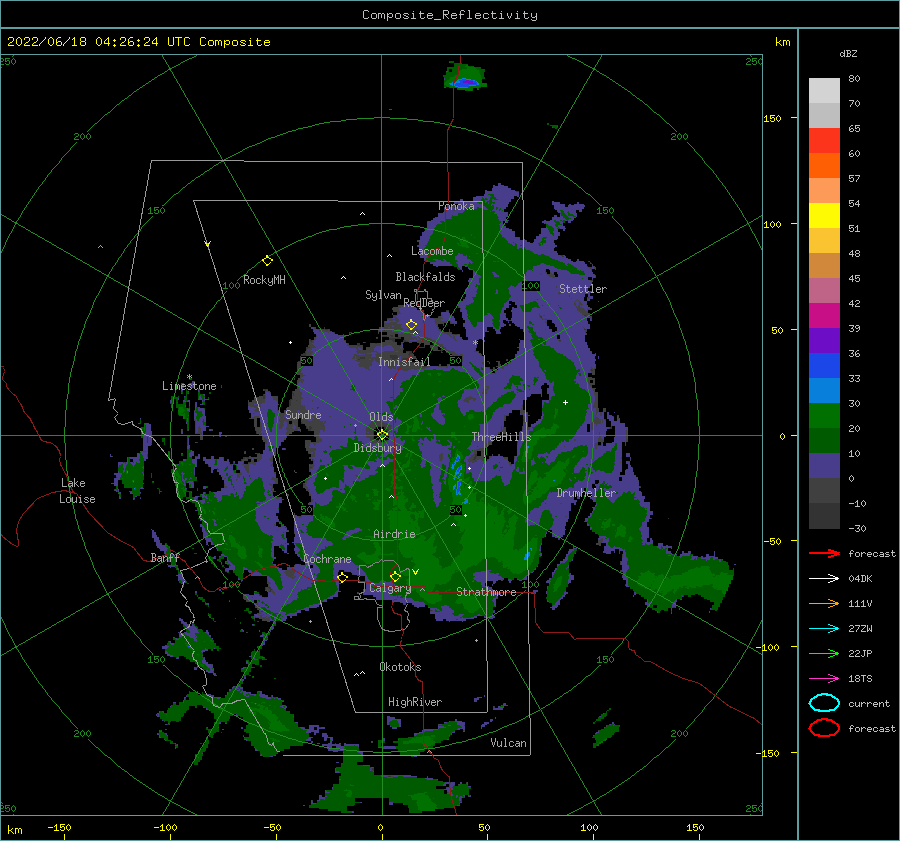900x841 pixels.
Task: Pick the royal blue swatch below 36 dBZ
Action: (x=824, y=365)
